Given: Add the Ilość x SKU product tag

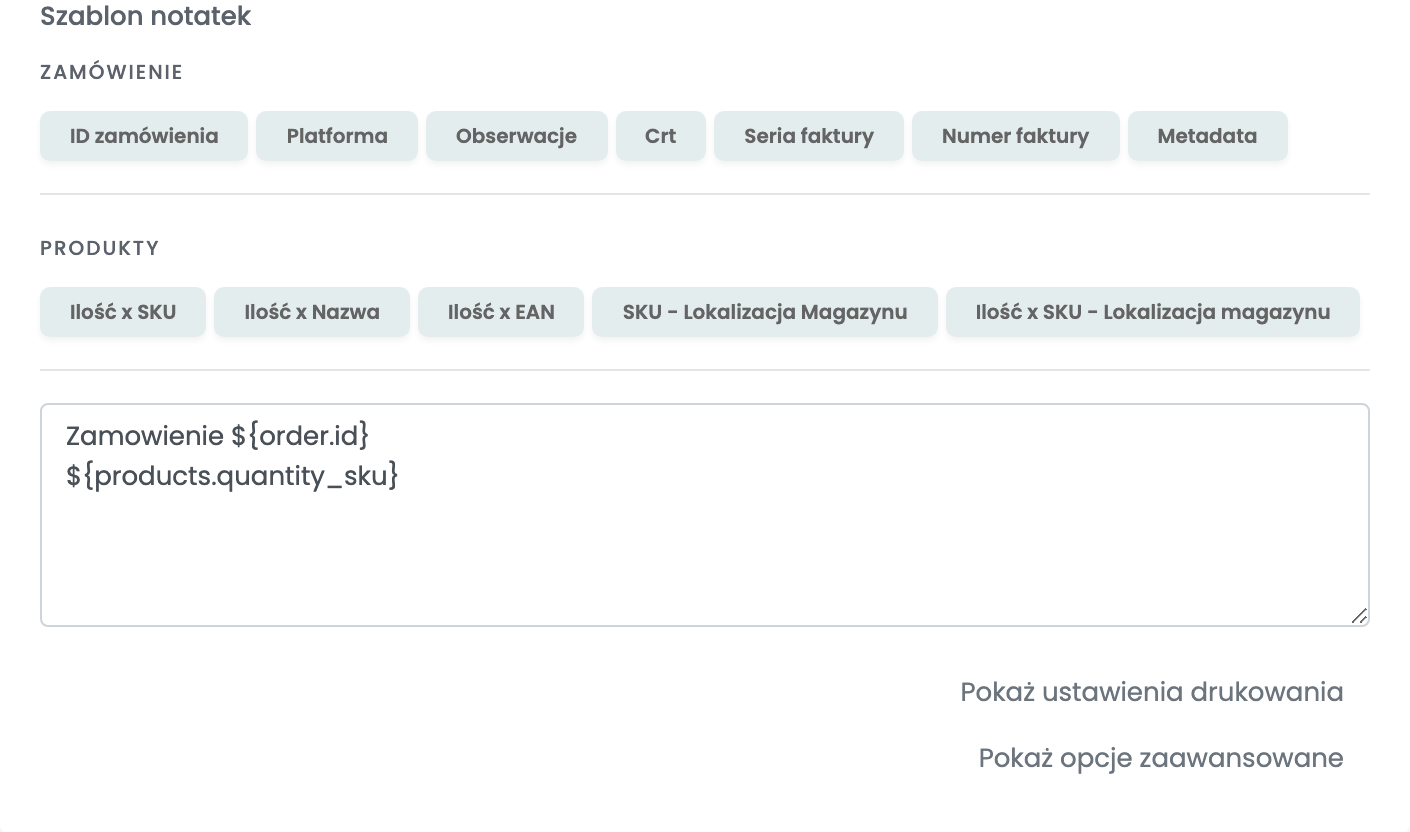Looking at the screenshot, I should tap(123, 312).
